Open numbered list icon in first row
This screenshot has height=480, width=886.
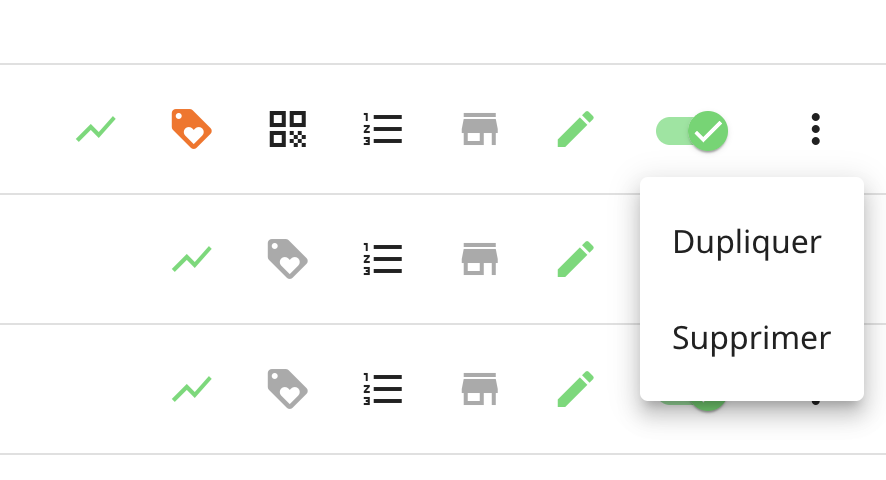pyautogui.click(x=383, y=129)
